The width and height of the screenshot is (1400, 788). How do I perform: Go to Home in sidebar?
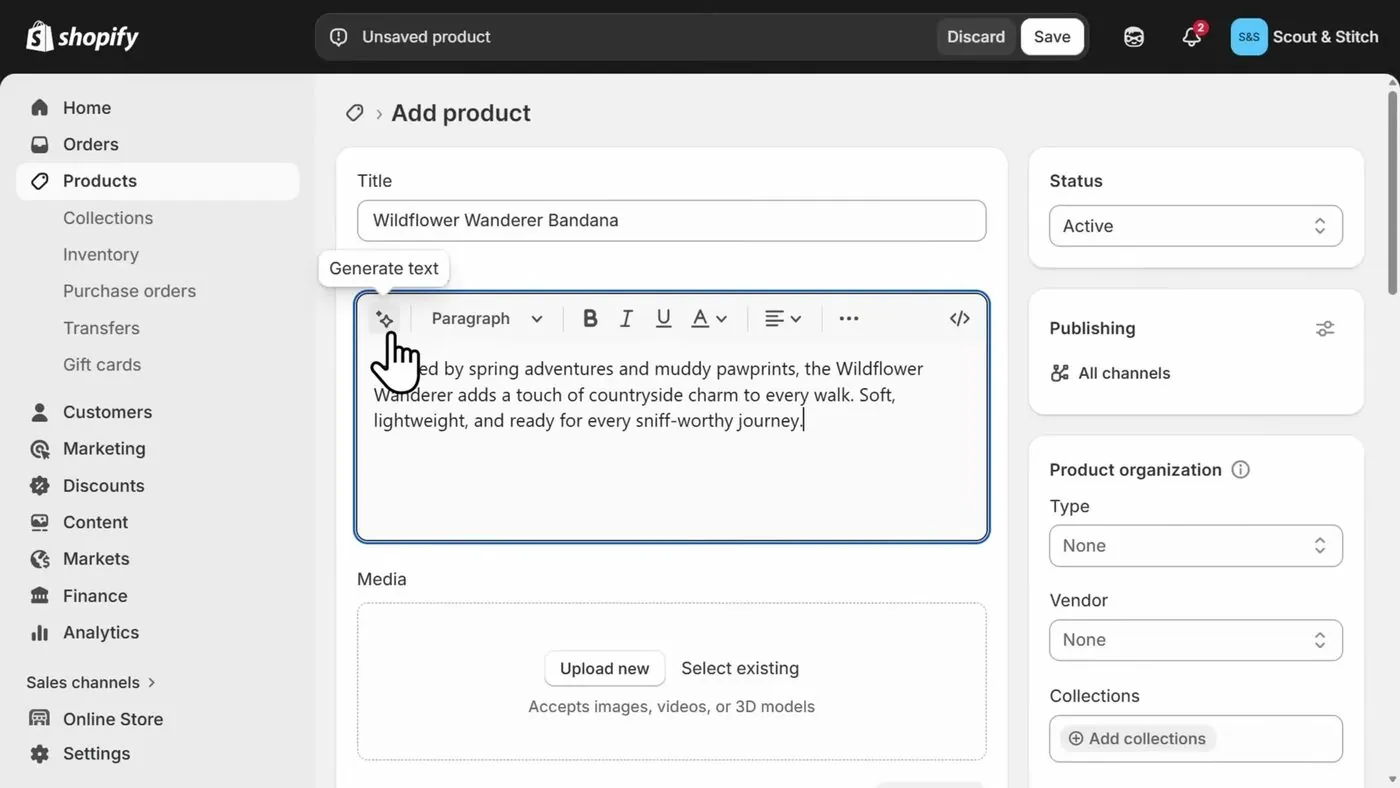point(158,108)
